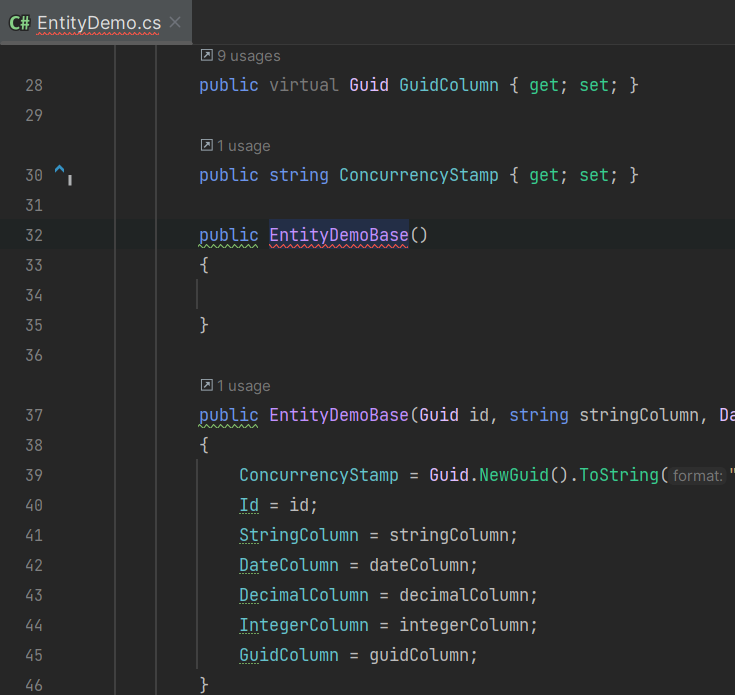Click line number 32 in the gutter
The height and width of the screenshot is (695, 735).
(x=34, y=235)
